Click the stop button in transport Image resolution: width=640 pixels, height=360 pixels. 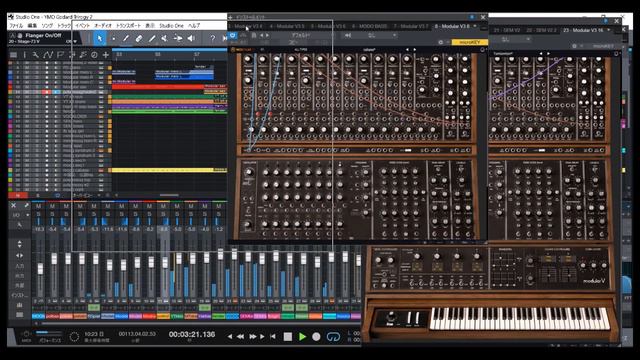288,337
